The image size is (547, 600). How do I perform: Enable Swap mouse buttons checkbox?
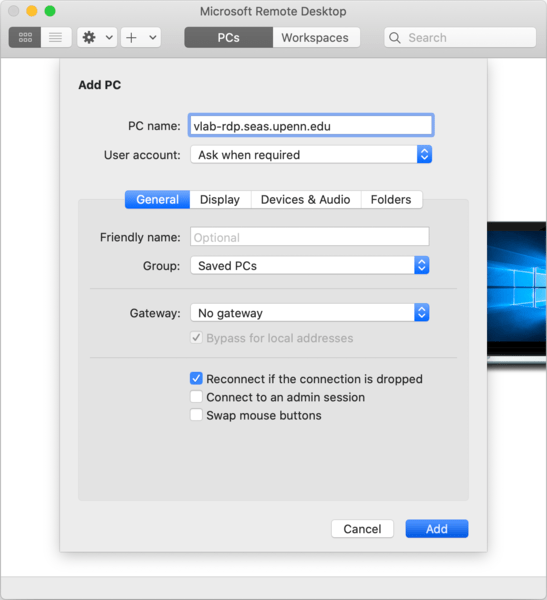(196, 415)
